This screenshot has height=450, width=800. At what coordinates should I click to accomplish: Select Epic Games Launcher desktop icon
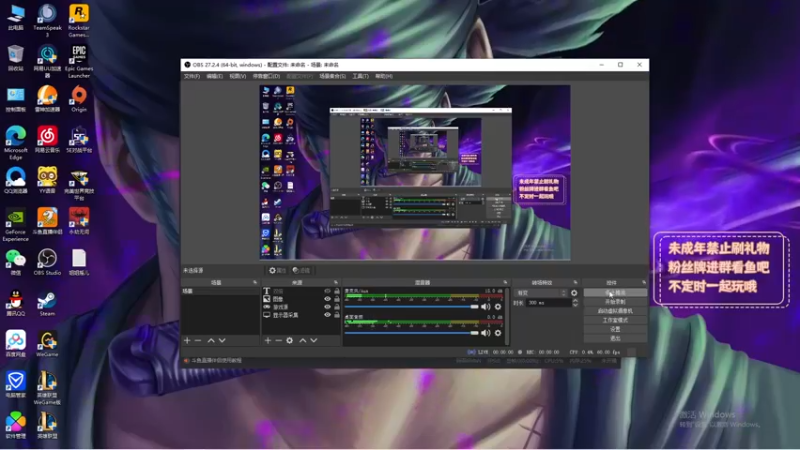click(79, 61)
